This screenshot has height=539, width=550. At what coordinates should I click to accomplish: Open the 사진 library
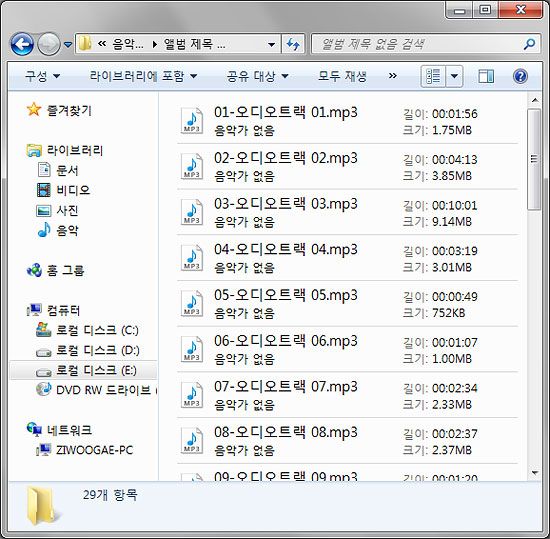pyautogui.click(x=67, y=210)
